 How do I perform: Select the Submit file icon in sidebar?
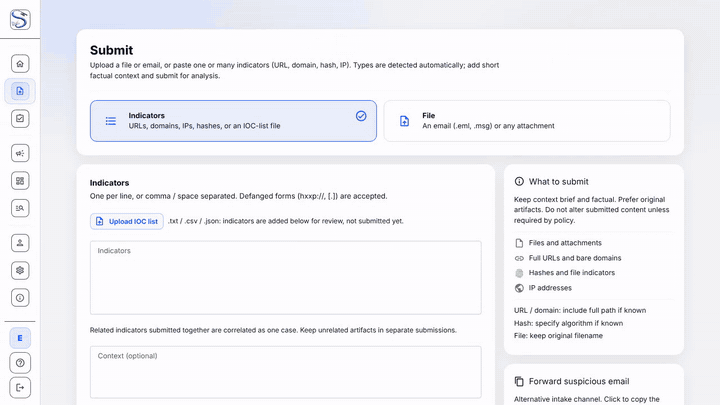click(20, 91)
